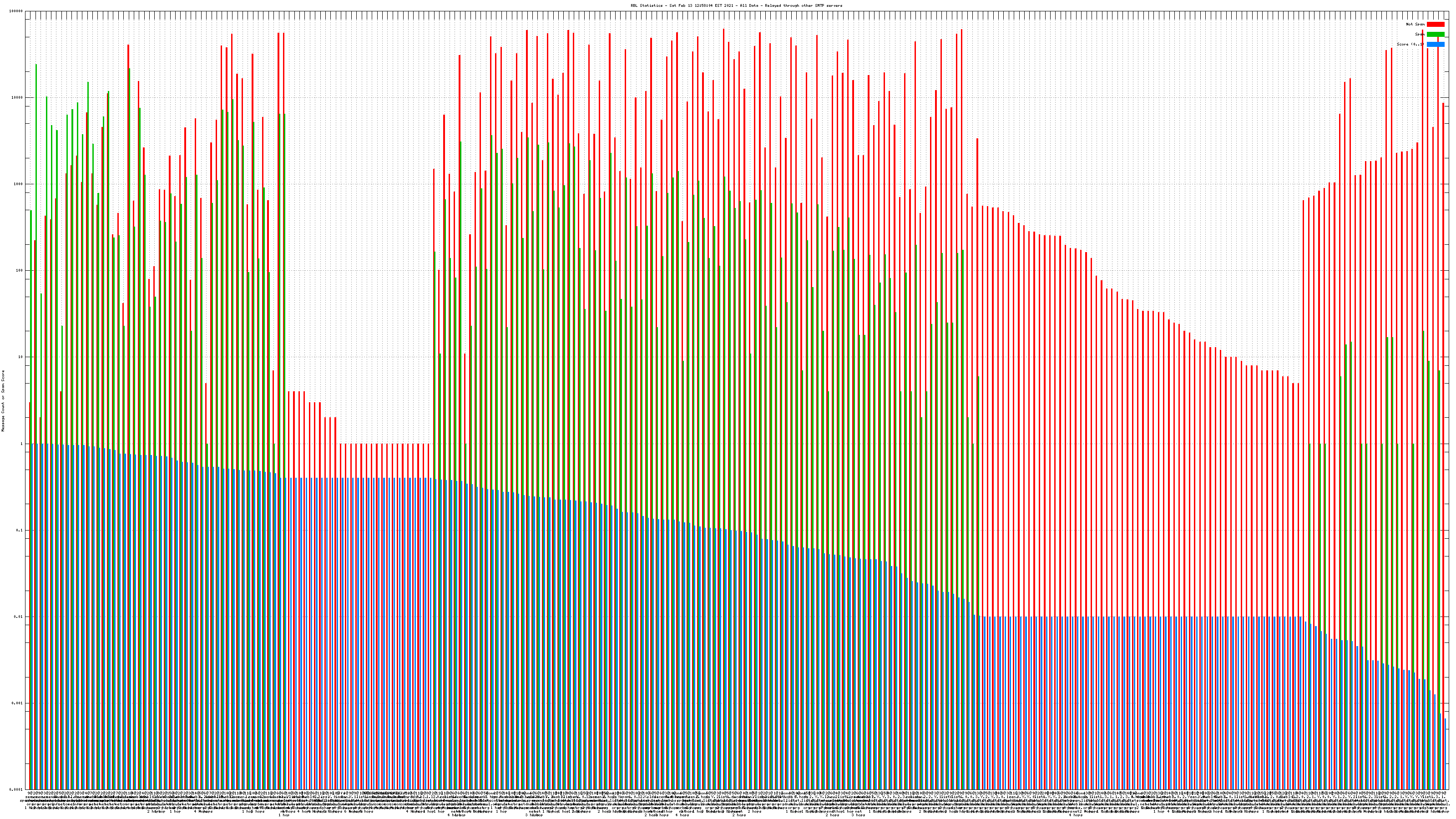This screenshot has height=819, width=1456.
Task: Click the 1 y-axis tick label
Action: click(21, 444)
